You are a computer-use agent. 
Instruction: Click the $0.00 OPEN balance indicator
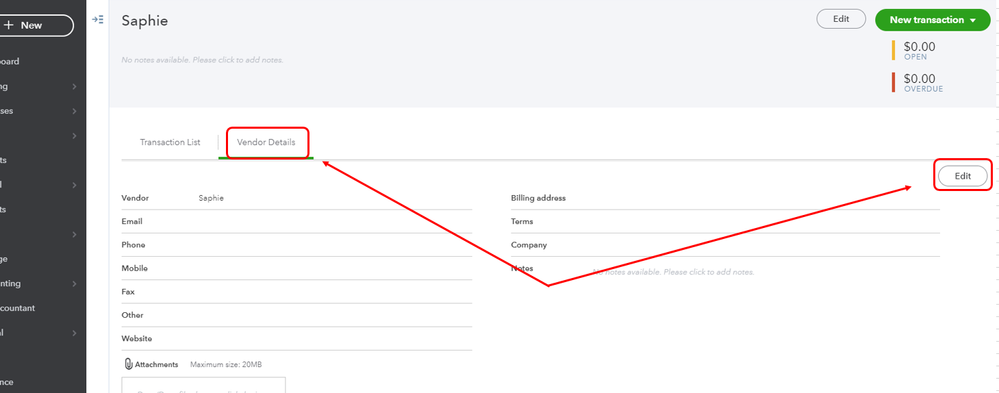tap(919, 50)
